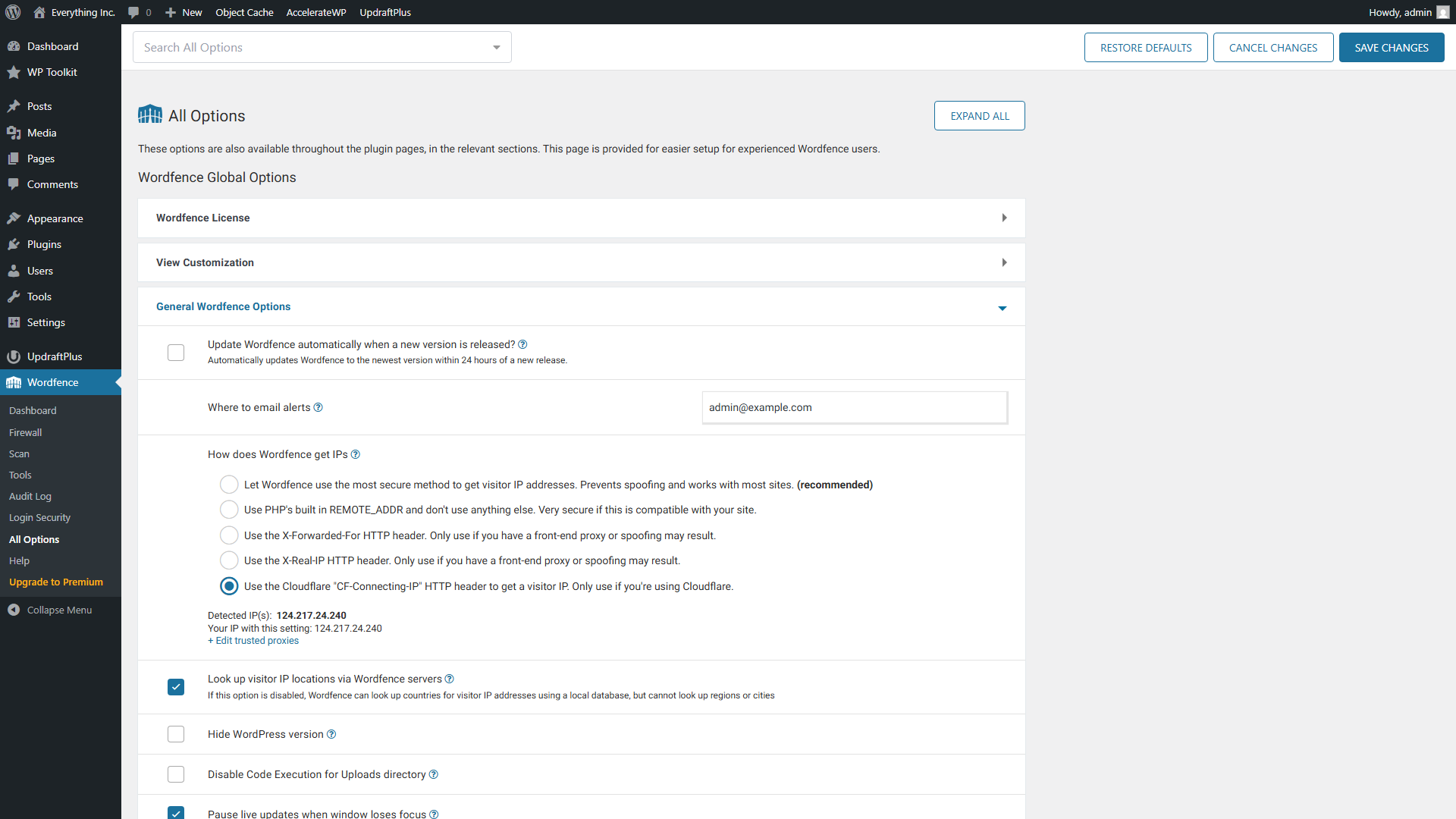Check Disable Code Execution for Uploads directory

tap(176, 774)
